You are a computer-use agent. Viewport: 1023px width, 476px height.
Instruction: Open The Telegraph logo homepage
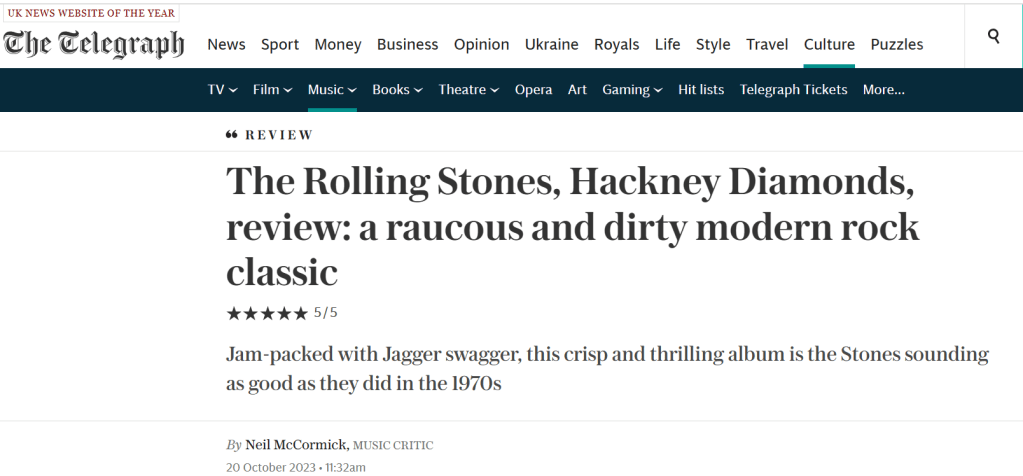(x=95, y=45)
